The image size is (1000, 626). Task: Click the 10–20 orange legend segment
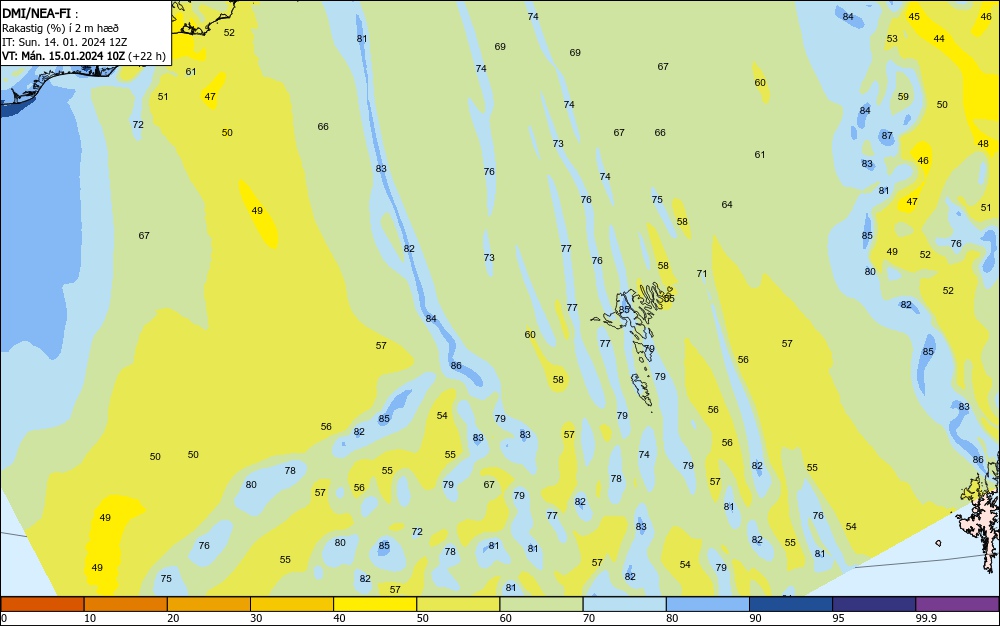pyautogui.click(x=126, y=604)
